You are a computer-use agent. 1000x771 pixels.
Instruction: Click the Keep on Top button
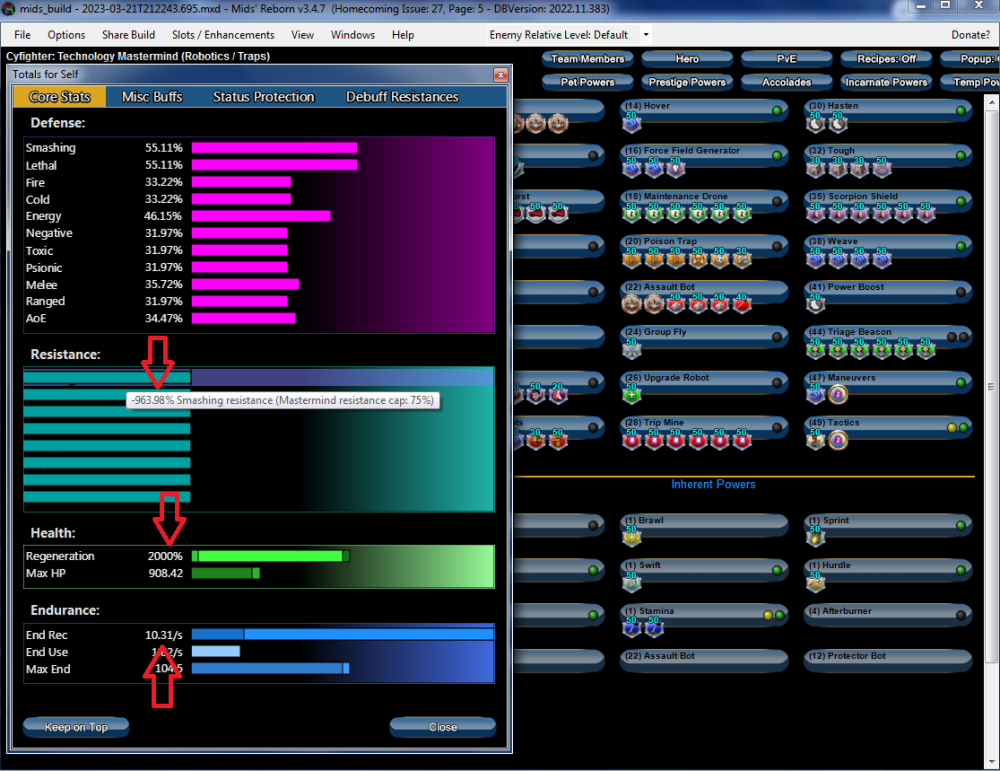pos(75,727)
